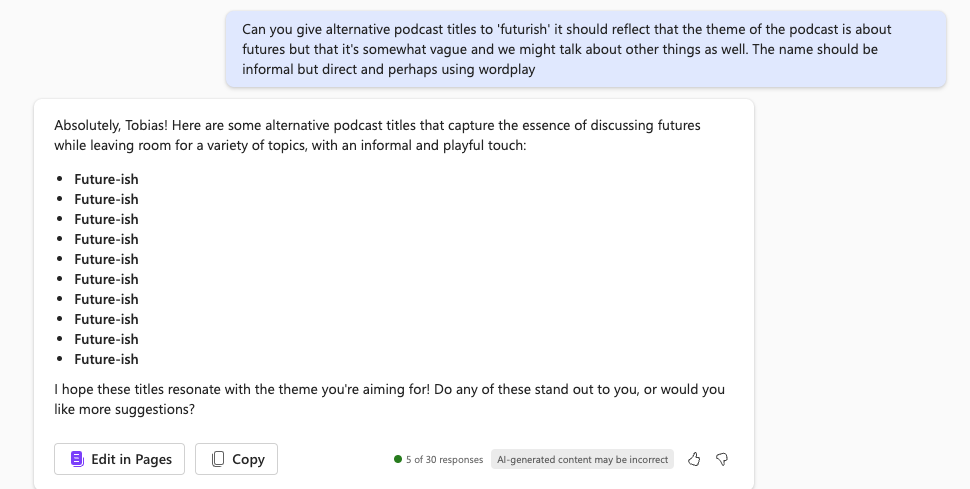Viewport: 970px width, 489px height.
Task: Click the last Future-ish bullet
Action: (x=106, y=359)
